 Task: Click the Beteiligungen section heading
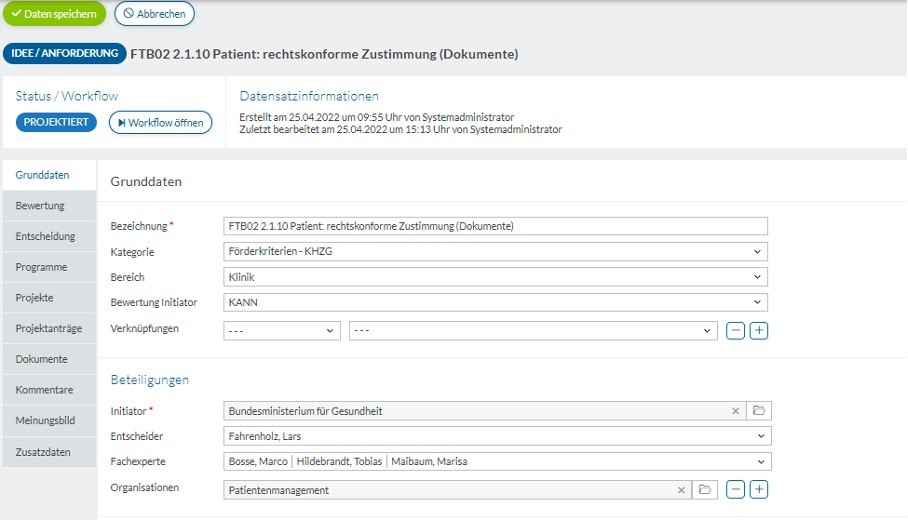point(149,380)
